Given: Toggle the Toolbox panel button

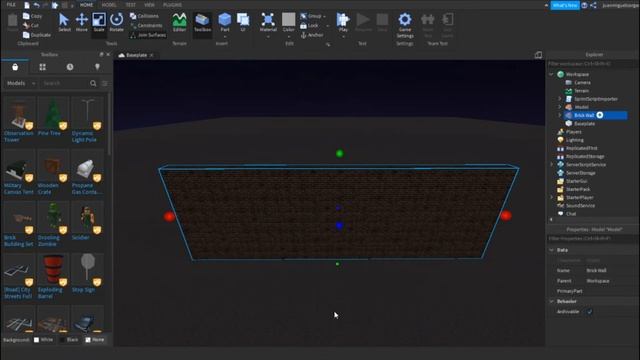Looking at the screenshot, I should click(202, 22).
